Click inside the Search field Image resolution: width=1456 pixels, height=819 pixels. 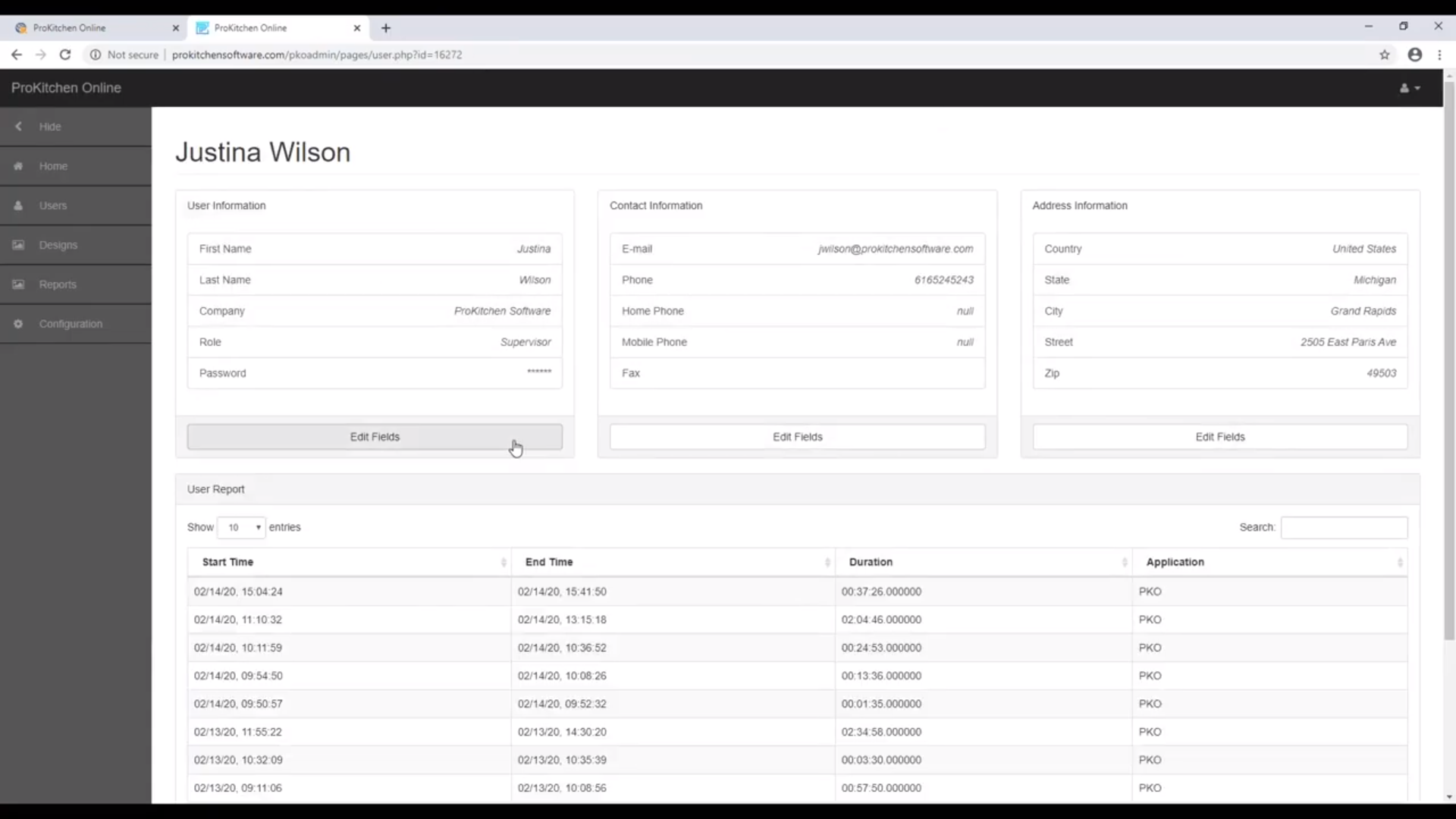pyautogui.click(x=1344, y=527)
